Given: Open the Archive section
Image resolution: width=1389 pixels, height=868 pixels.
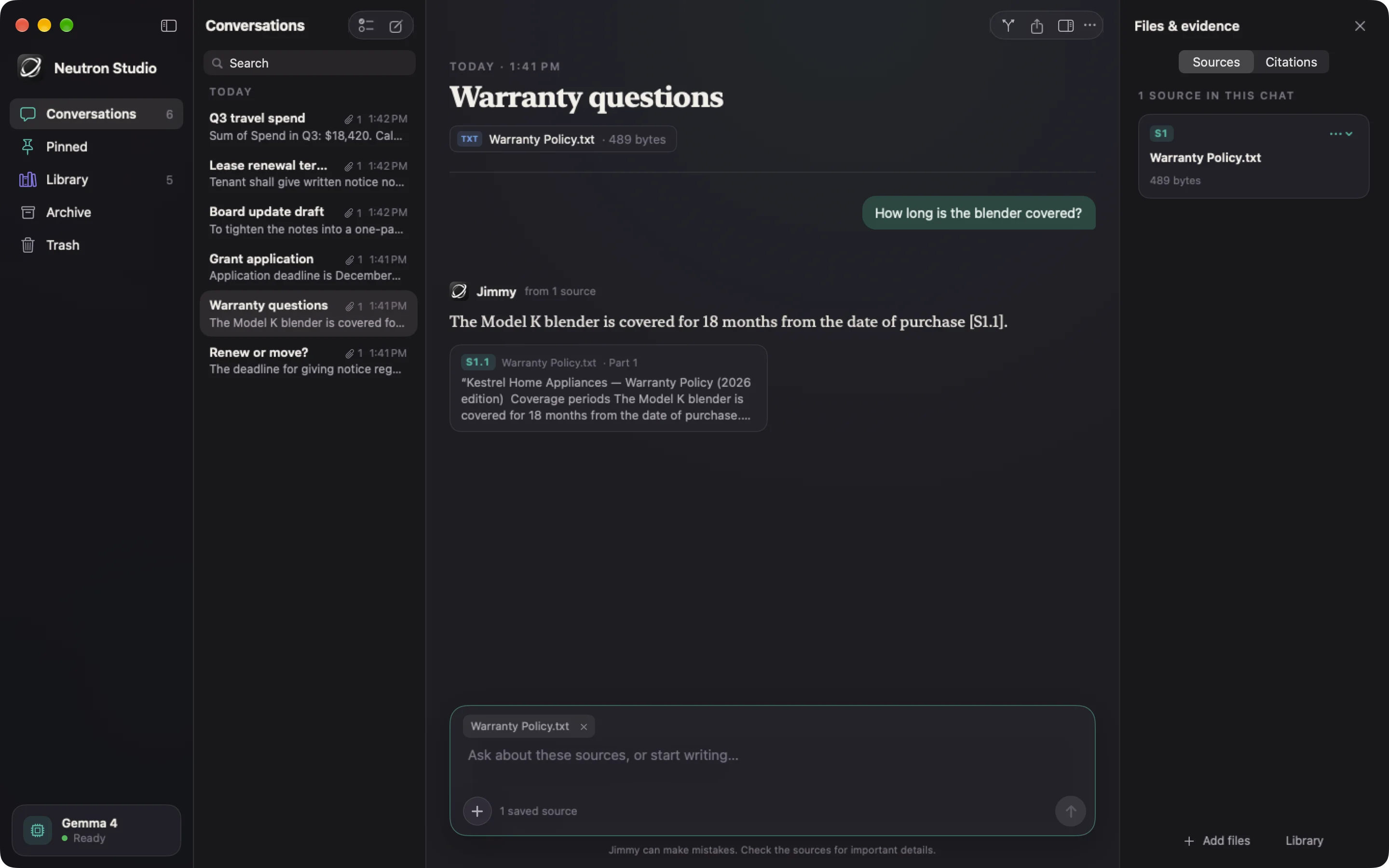Looking at the screenshot, I should tap(96, 212).
